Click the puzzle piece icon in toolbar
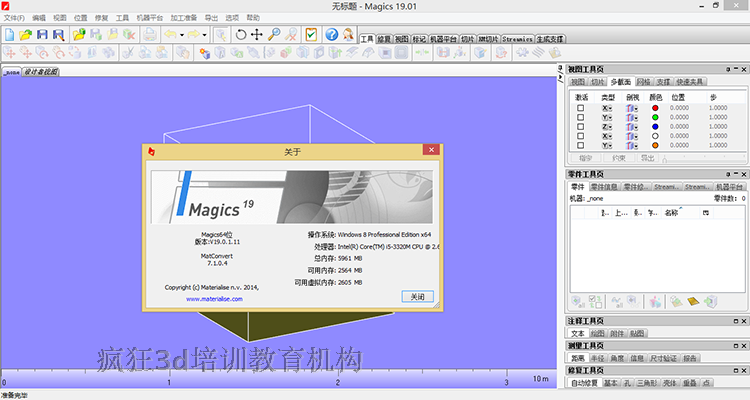Image resolution: width=750 pixels, height=400 pixels. [522, 53]
